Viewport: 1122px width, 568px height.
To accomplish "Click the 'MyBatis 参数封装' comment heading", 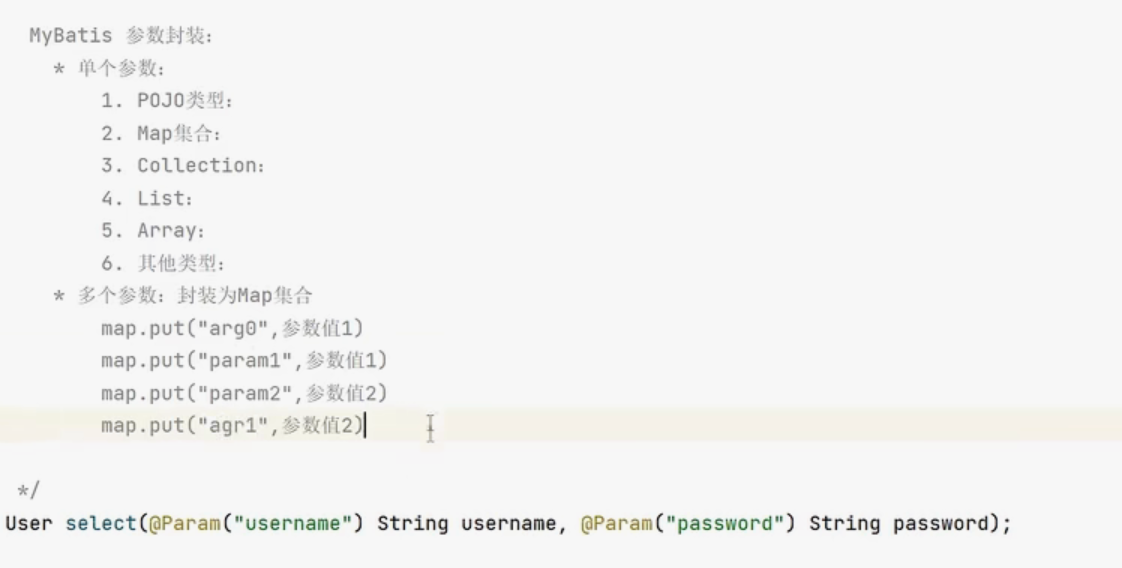I will [120, 36].
